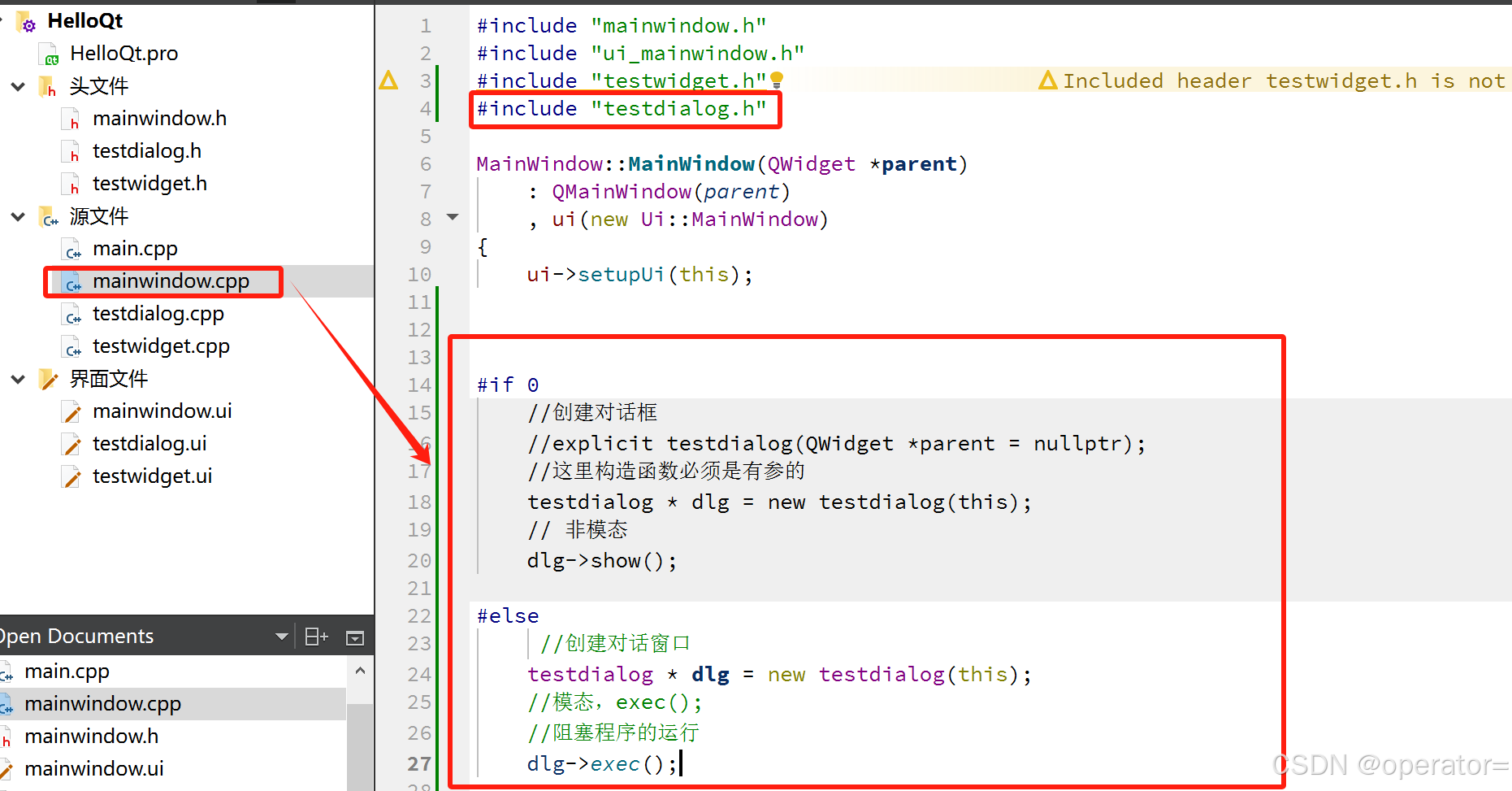Viewport: 1512px width, 791px height.
Task: Open testdialog.ui form file
Action: pos(149,443)
